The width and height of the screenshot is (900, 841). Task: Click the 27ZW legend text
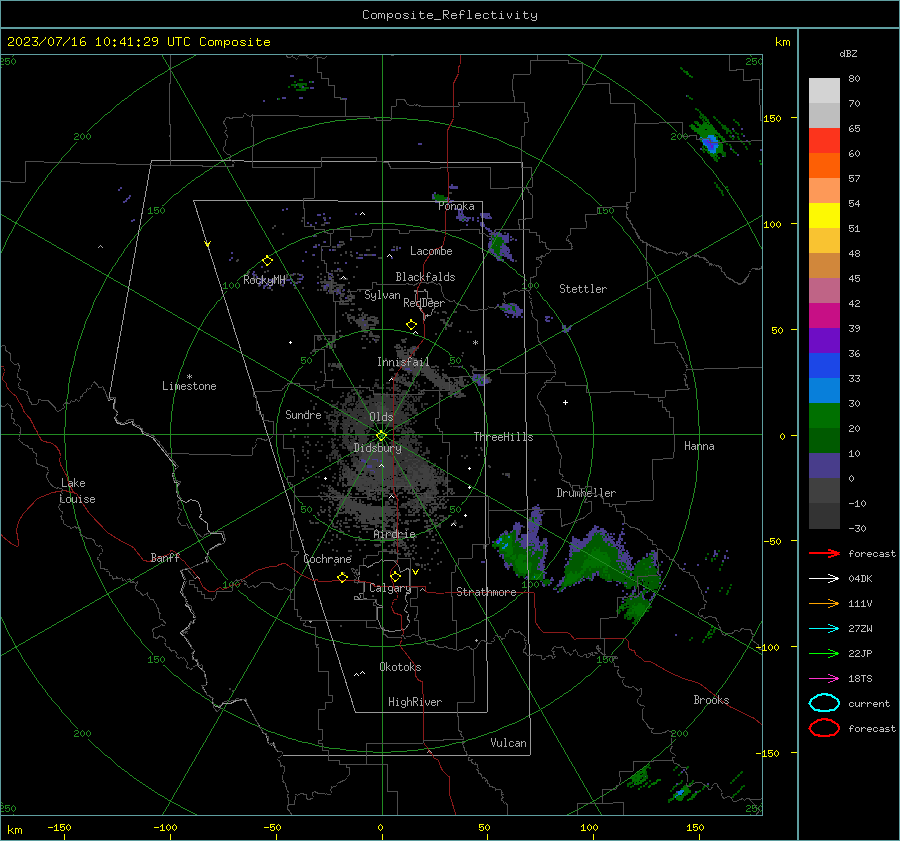(x=860, y=629)
